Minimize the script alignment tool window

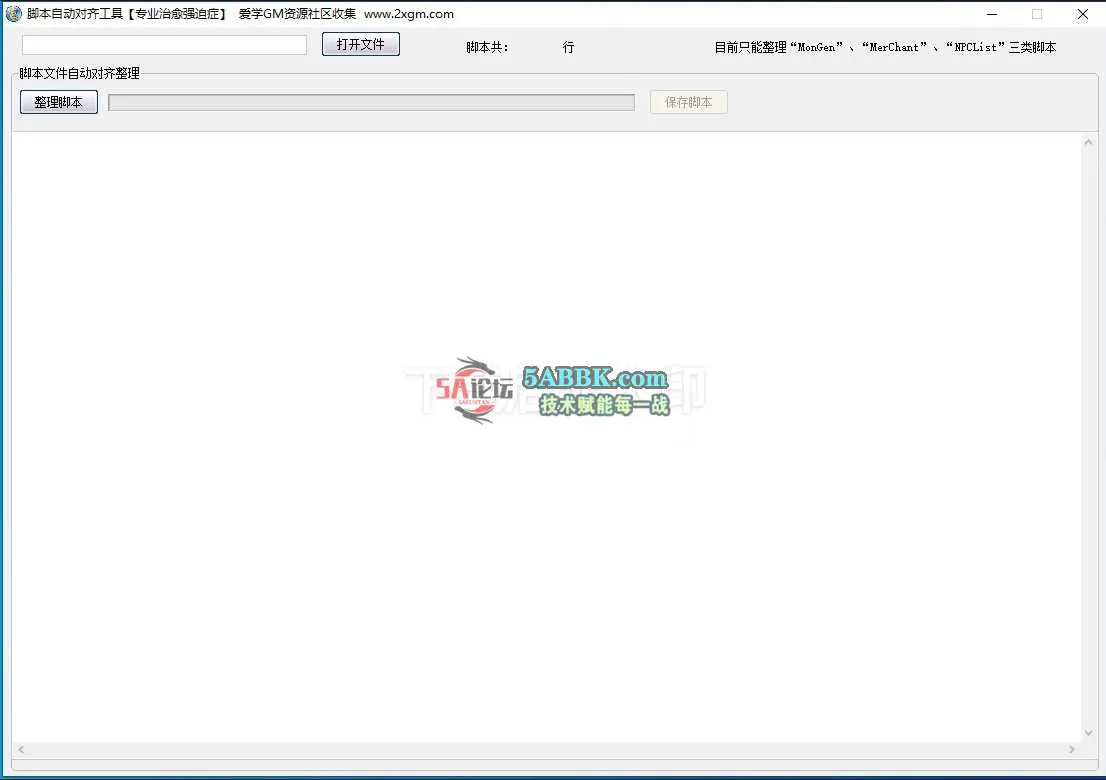tap(991, 14)
